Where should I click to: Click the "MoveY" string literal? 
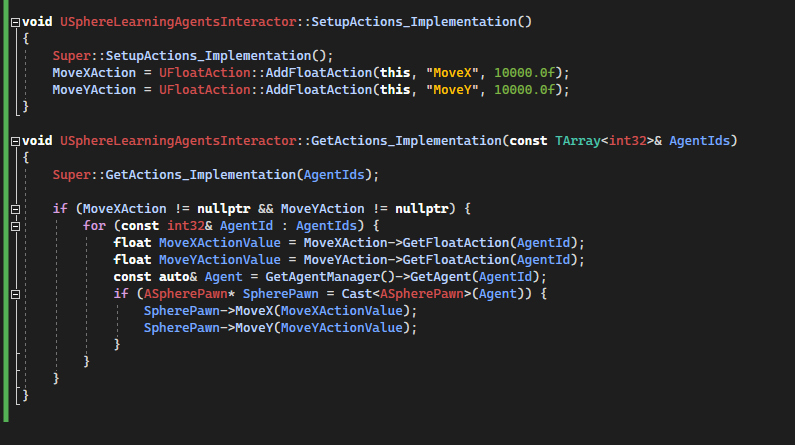(x=452, y=90)
